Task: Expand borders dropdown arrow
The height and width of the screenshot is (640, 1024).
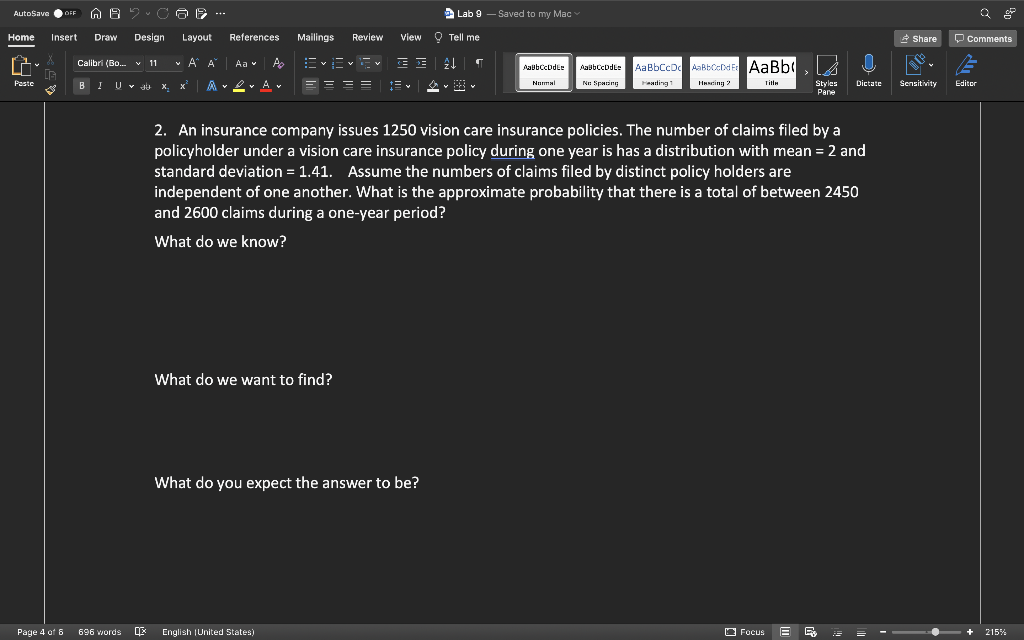Action: tap(473, 86)
